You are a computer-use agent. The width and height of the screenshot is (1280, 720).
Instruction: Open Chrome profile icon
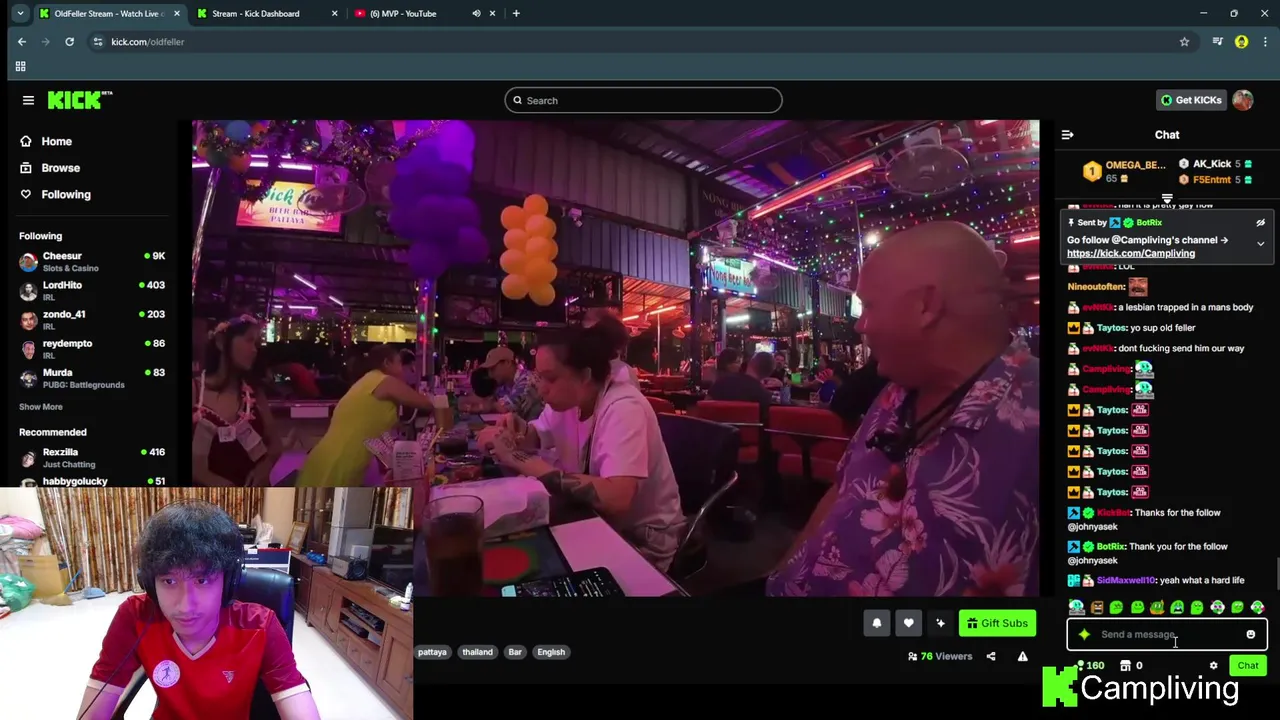coord(1241,42)
